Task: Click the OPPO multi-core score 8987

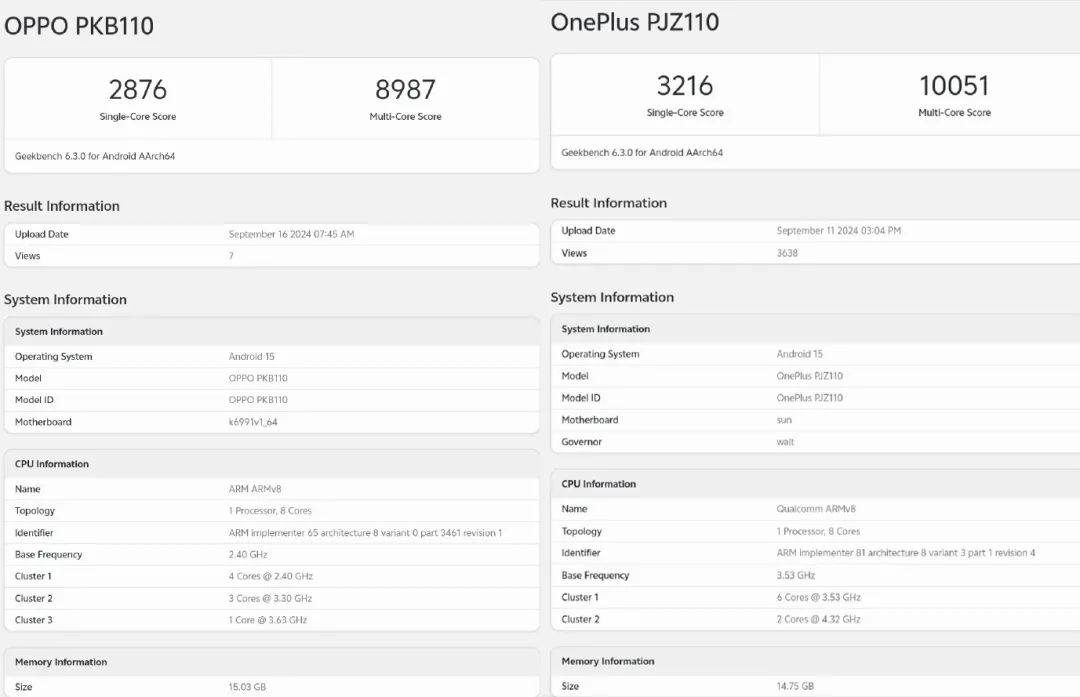Action: pos(405,90)
